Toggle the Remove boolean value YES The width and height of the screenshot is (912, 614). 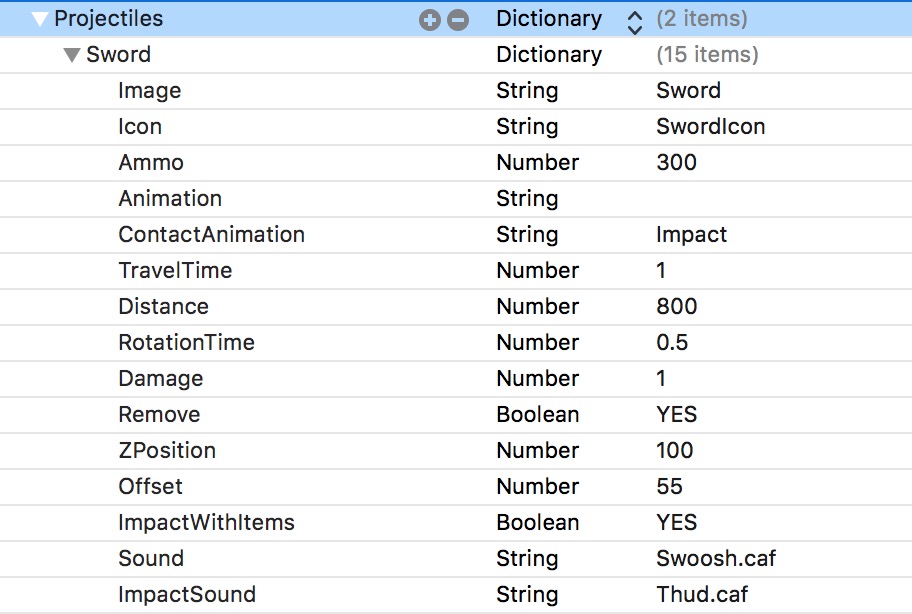point(677,414)
